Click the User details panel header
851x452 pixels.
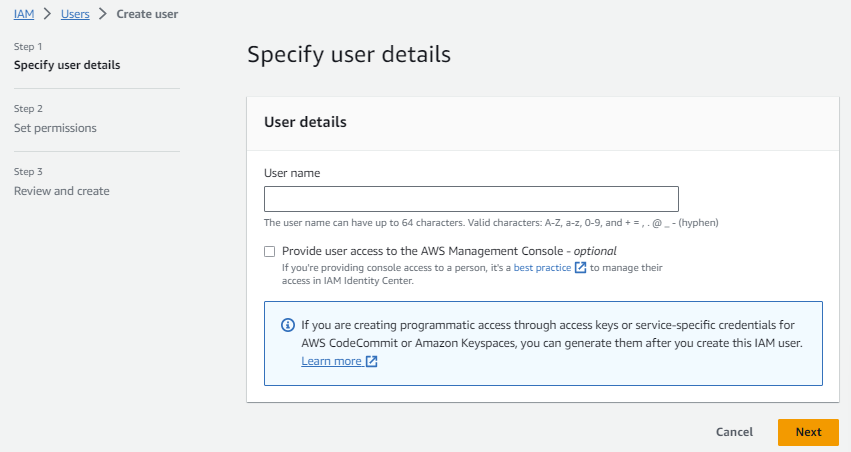305,122
